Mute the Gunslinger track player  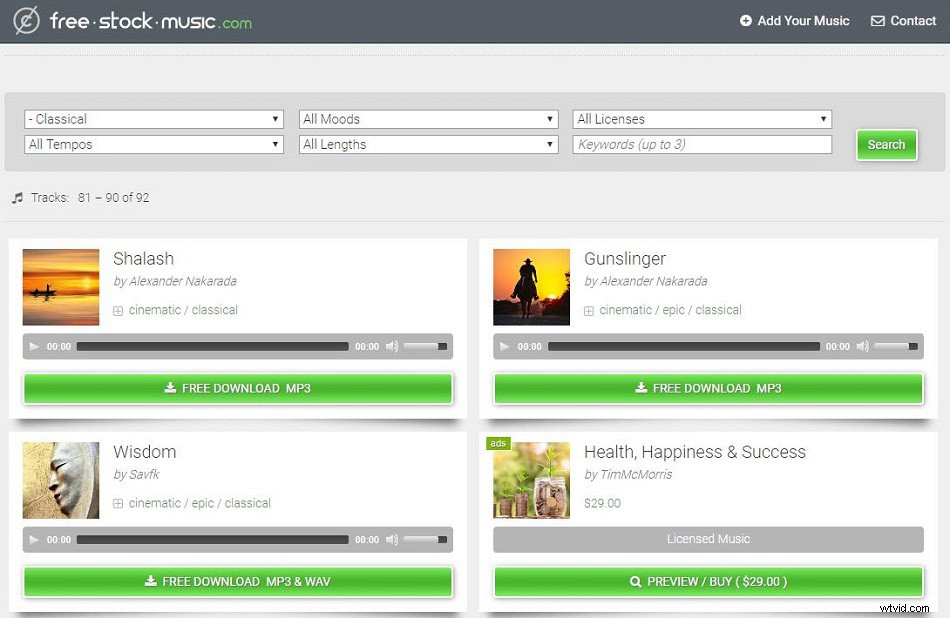(862, 346)
